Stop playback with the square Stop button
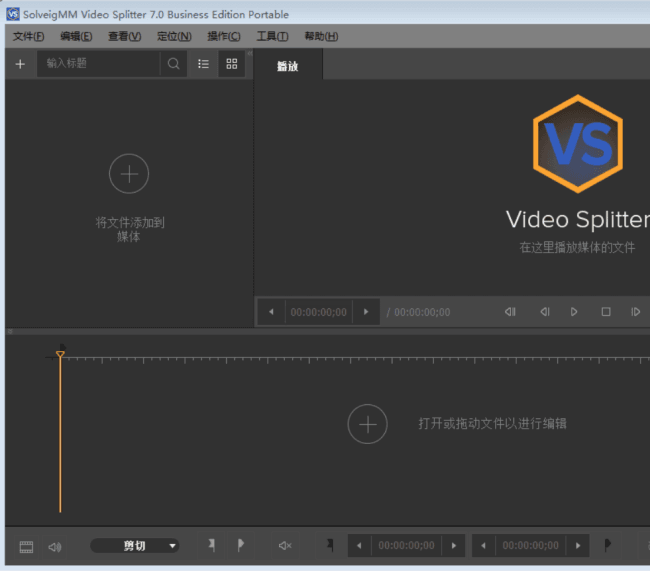 pyautogui.click(x=606, y=312)
